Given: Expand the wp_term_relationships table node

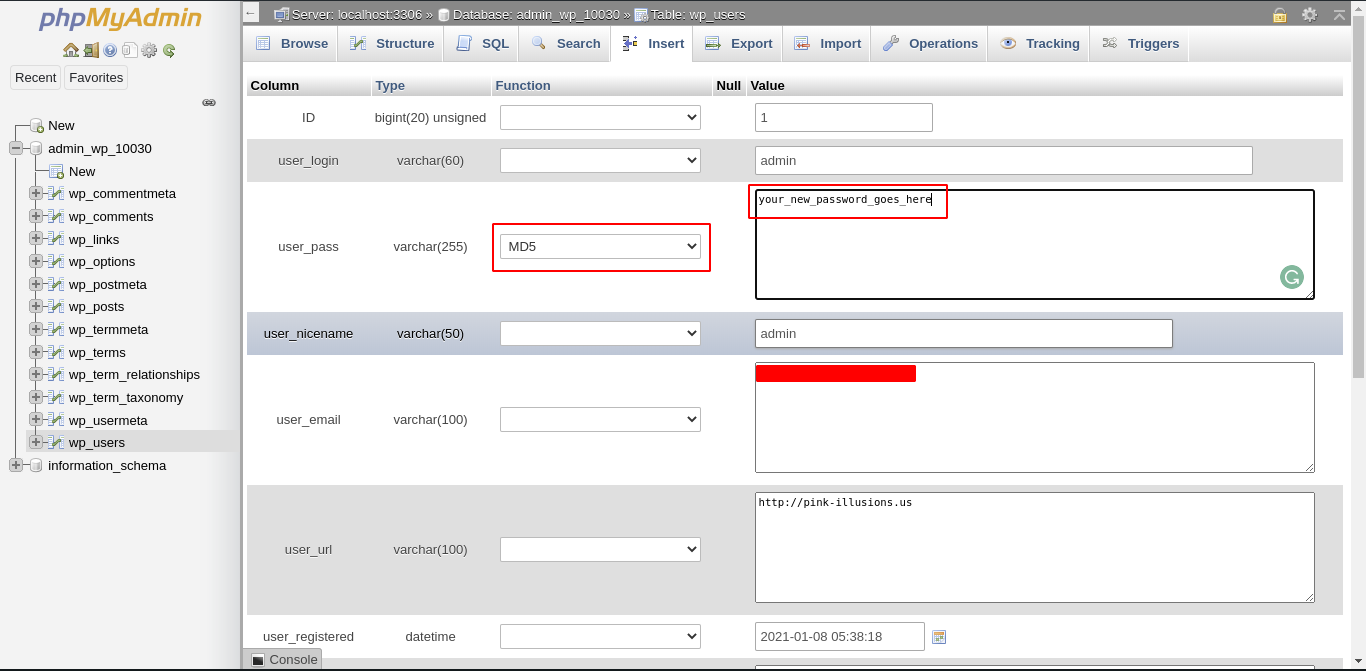Looking at the screenshot, I should (36, 374).
